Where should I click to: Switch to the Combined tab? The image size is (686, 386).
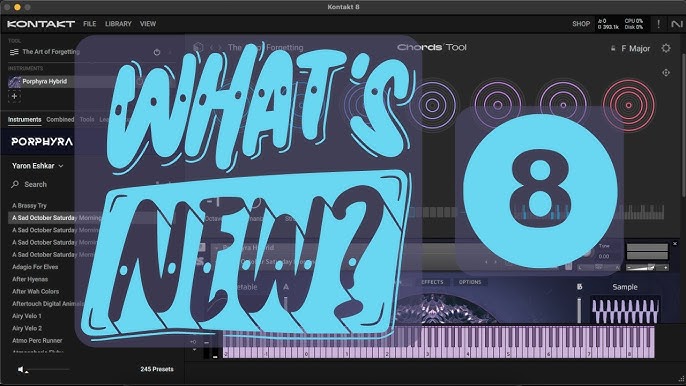point(60,119)
